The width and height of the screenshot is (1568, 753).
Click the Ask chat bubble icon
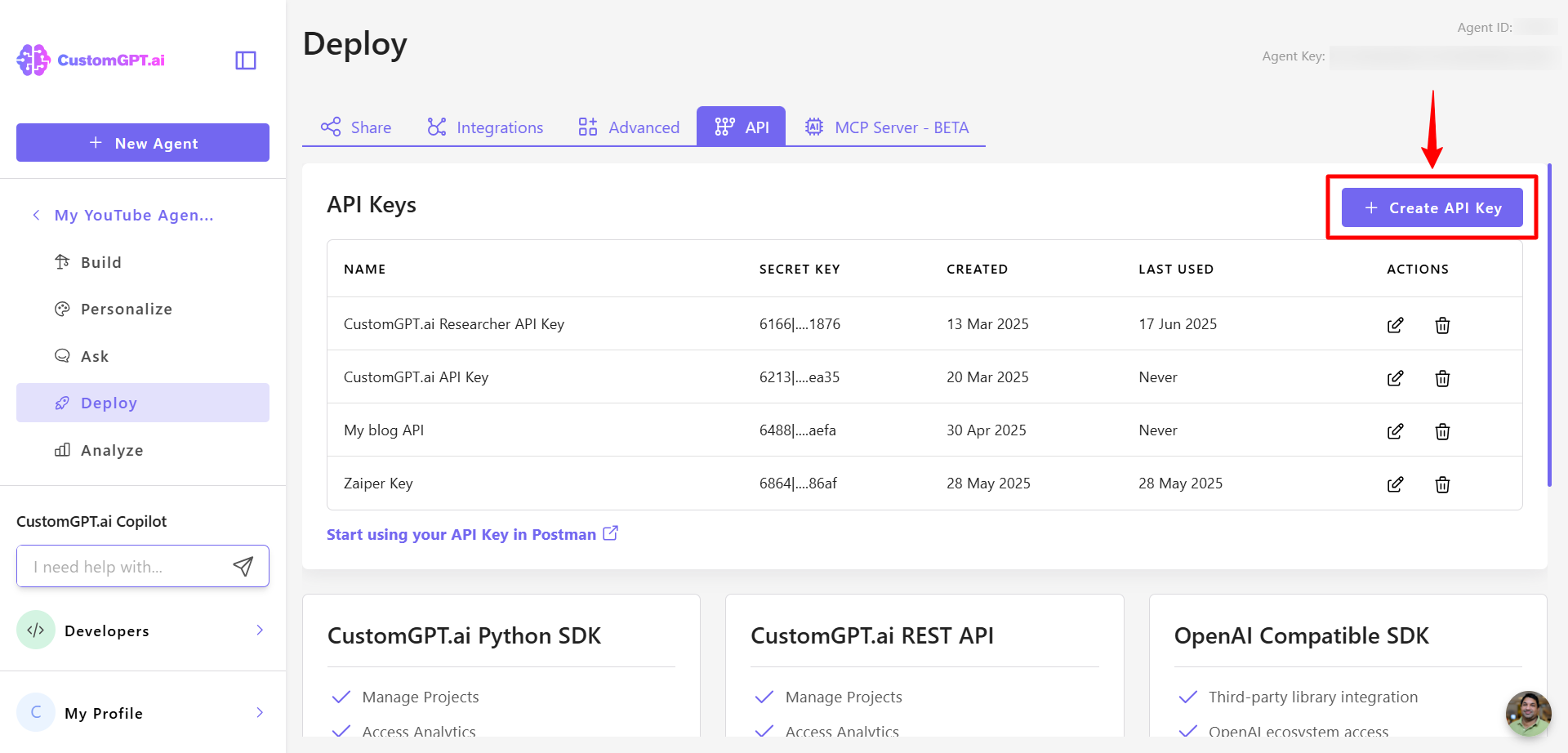tap(62, 356)
